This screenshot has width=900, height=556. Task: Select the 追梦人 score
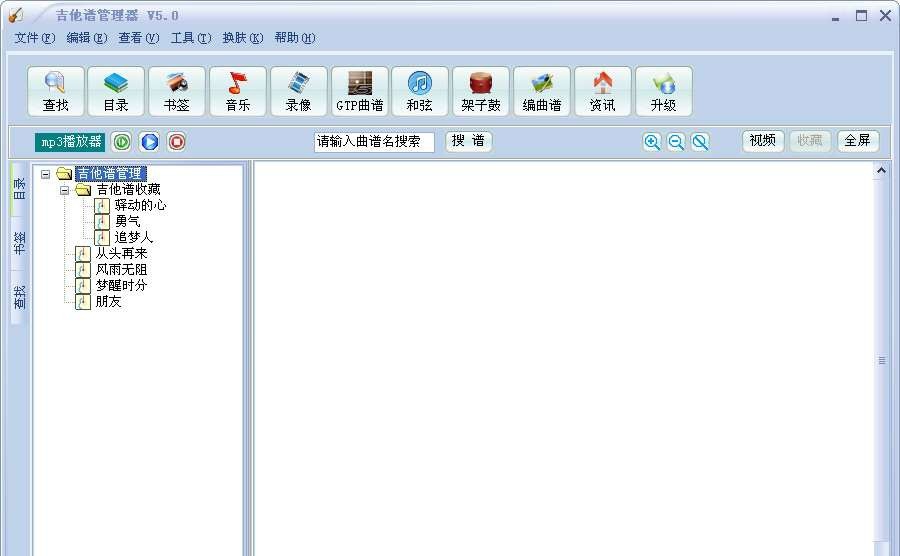134,238
